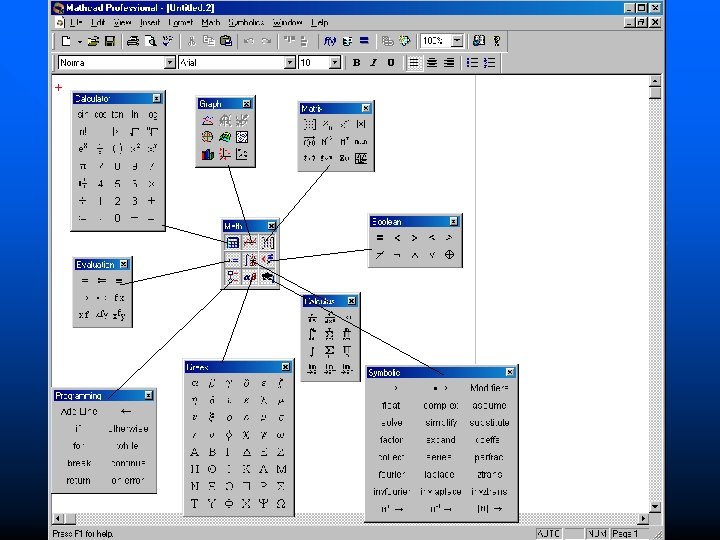
Task: Click return in Programming palette
Action: click(x=78, y=480)
